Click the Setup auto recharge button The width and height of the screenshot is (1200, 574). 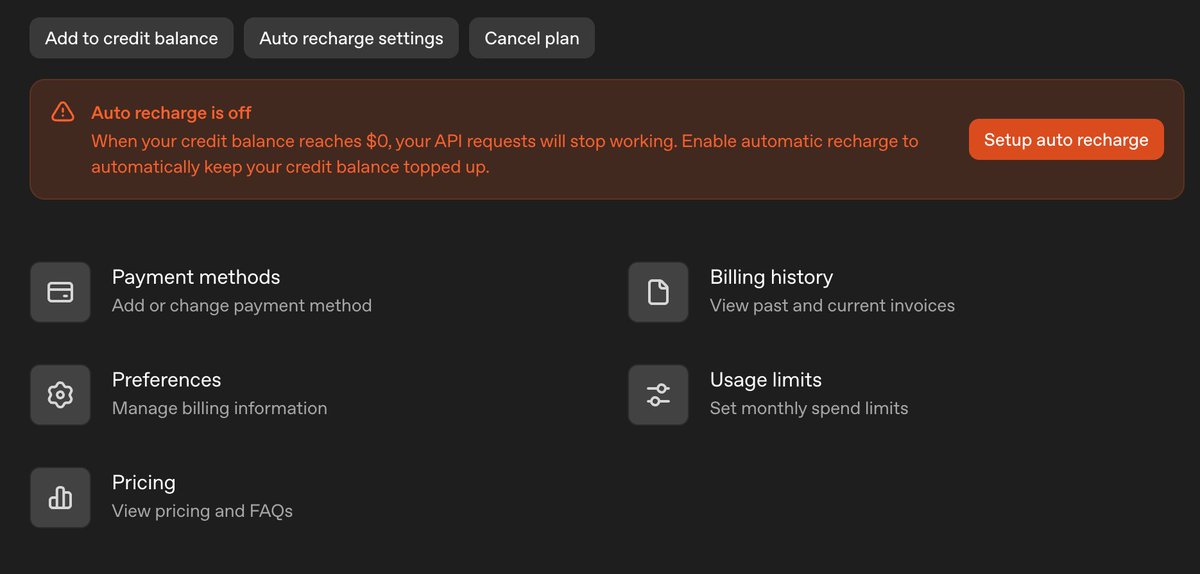pos(1066,139)
